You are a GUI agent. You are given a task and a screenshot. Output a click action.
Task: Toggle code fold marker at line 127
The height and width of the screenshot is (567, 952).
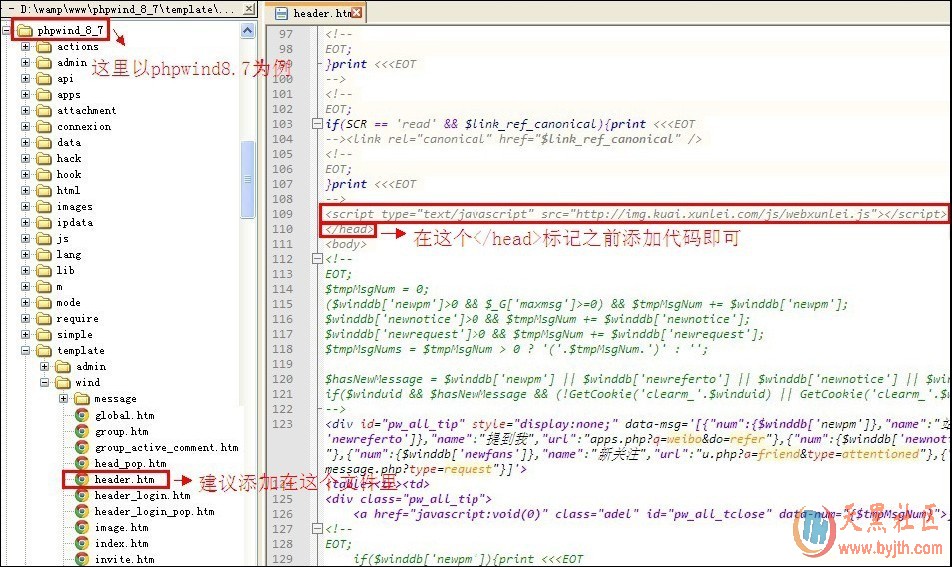(x=318, y=530)
